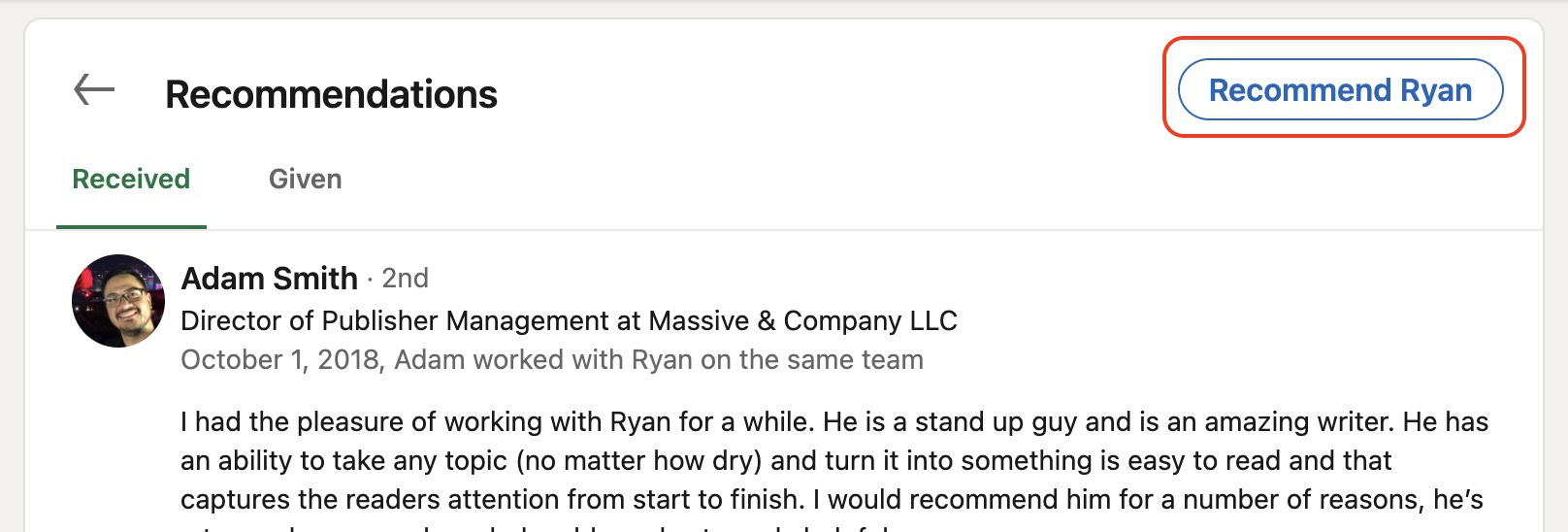This screenshot has width=1568, height=532.
Task: Open the Given tab
Action: [305, 180]
